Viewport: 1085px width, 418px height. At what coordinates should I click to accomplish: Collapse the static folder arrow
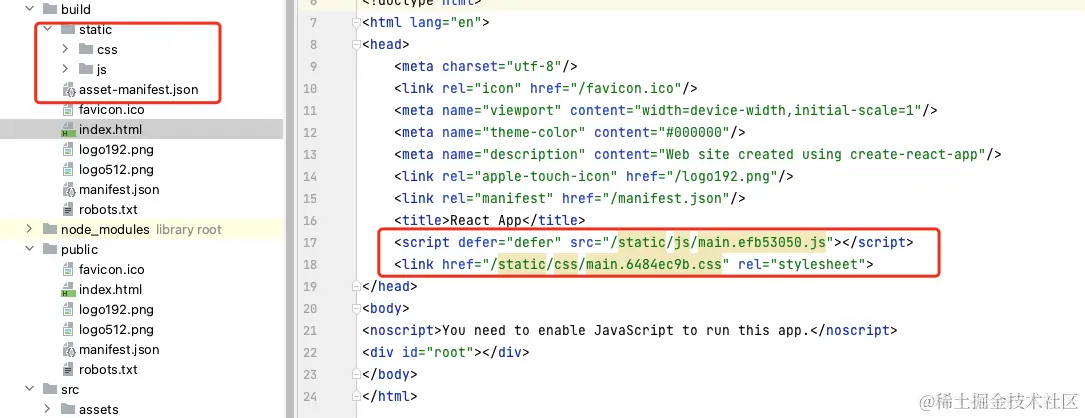[47, 30]
